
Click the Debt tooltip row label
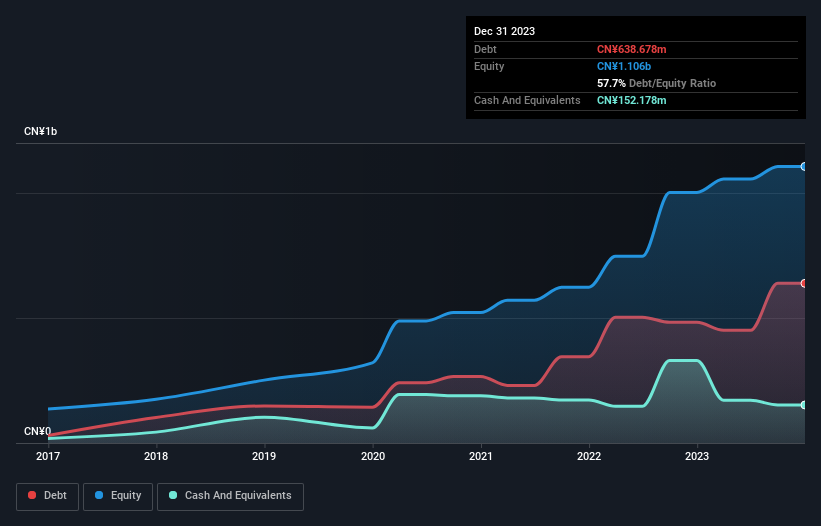click(x=485, y=49)
